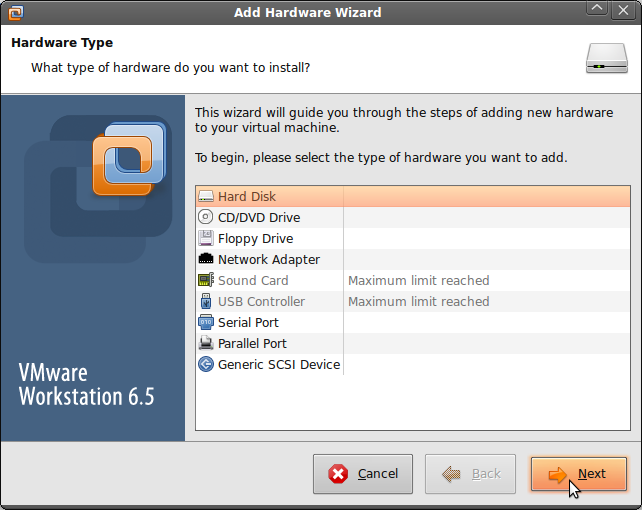Click the greyed "USB Controller" entry
The image size is (642, 510).
tap(261, 302)
